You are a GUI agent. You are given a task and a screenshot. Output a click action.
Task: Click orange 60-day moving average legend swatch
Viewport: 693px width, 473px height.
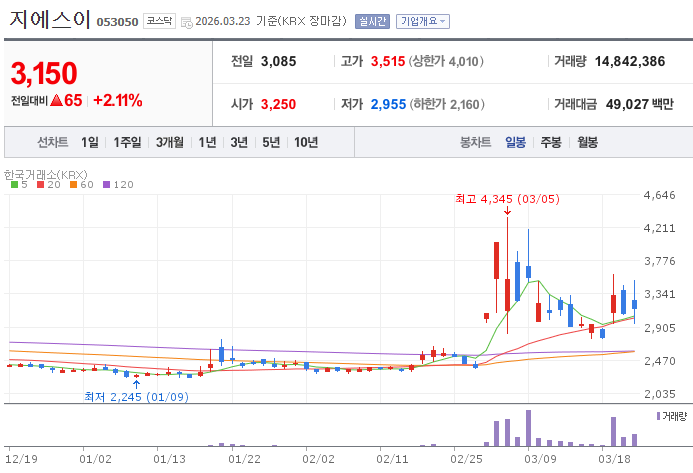pos(73,185)
